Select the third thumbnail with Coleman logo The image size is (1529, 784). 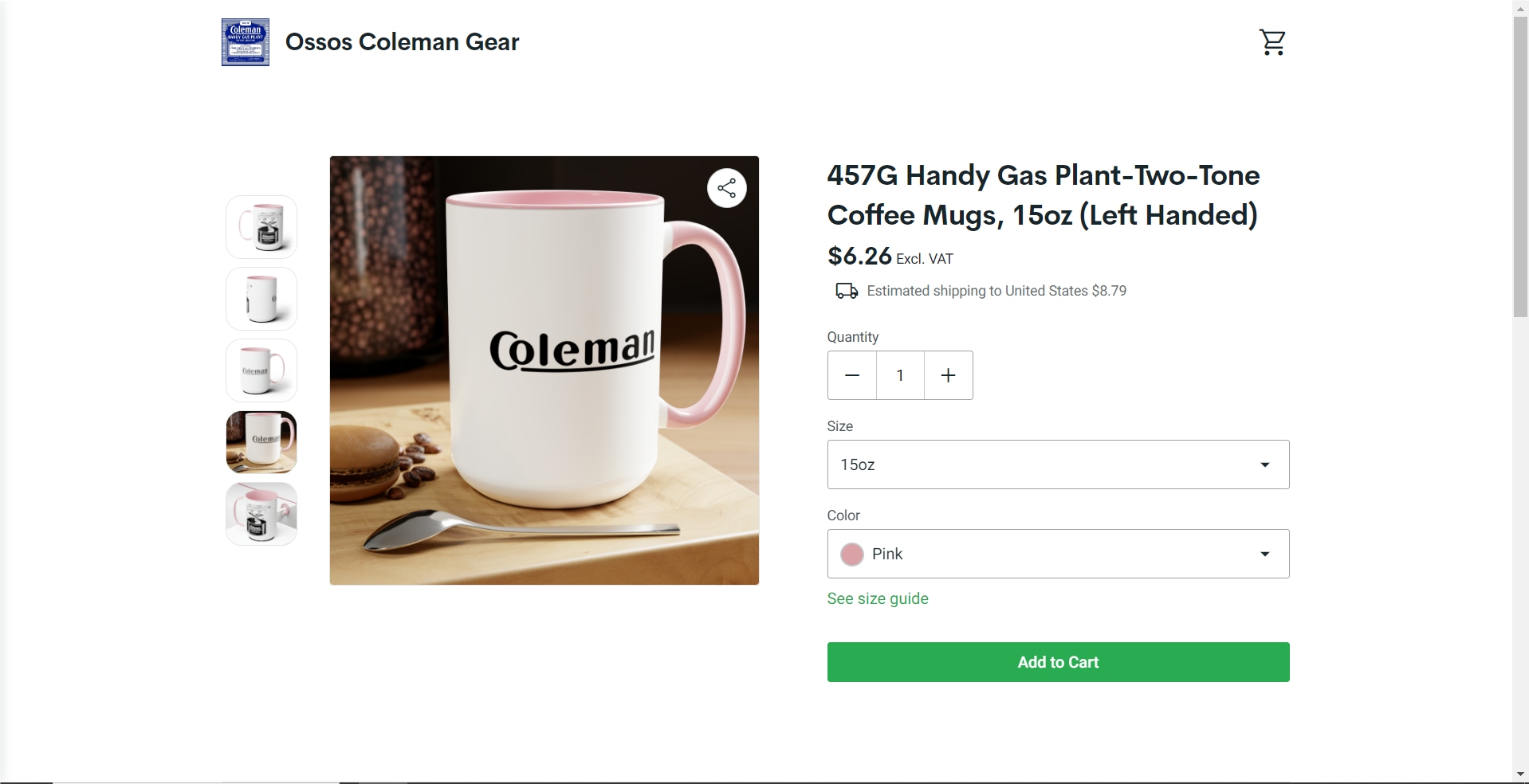point(261,370)
